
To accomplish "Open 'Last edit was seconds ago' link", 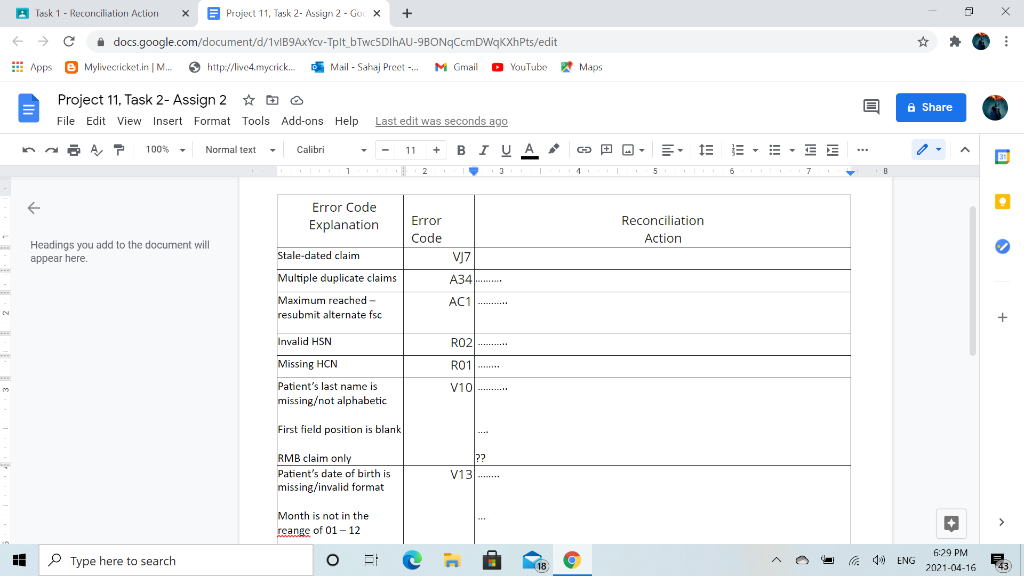I will 441,121.
